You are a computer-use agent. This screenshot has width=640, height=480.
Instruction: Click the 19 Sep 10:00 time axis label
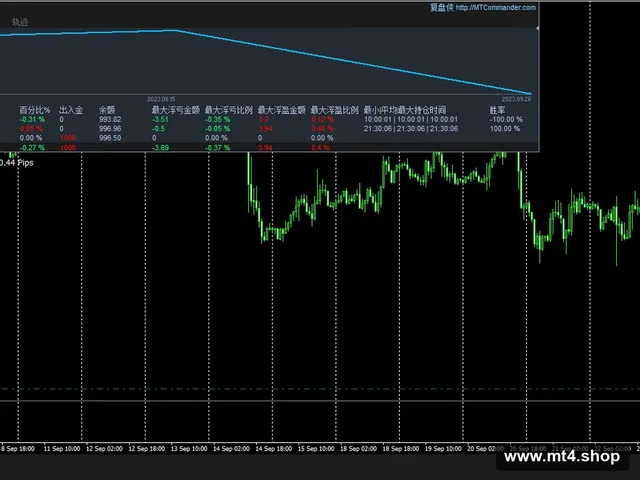pyautogui.click(x=443, y=449)
